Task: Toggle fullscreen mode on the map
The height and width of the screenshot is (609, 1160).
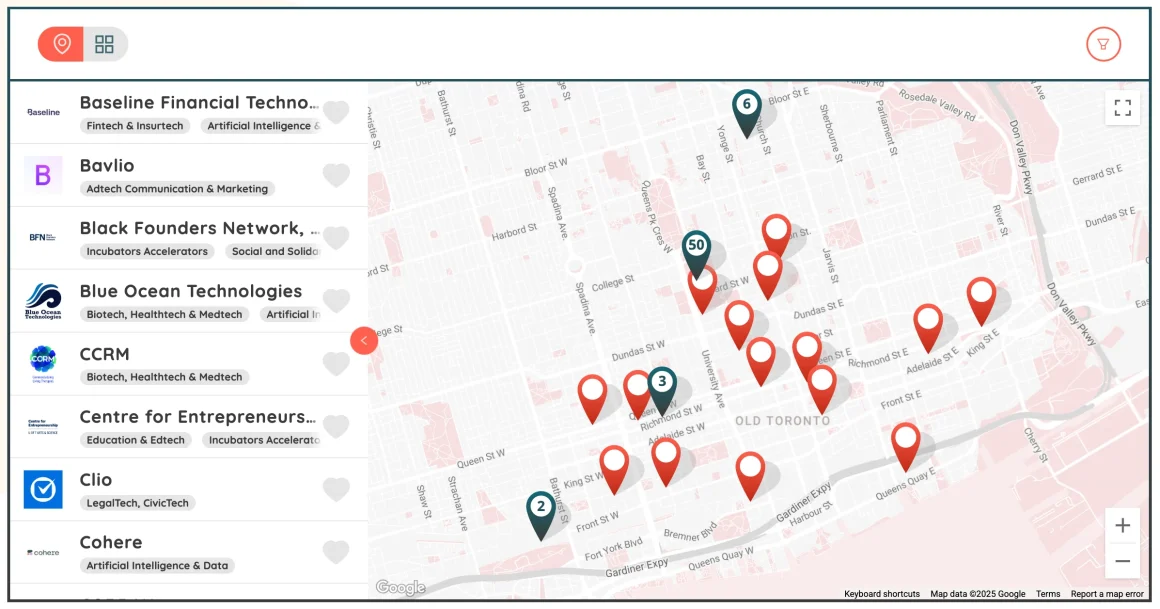Action: point(1122,108)
